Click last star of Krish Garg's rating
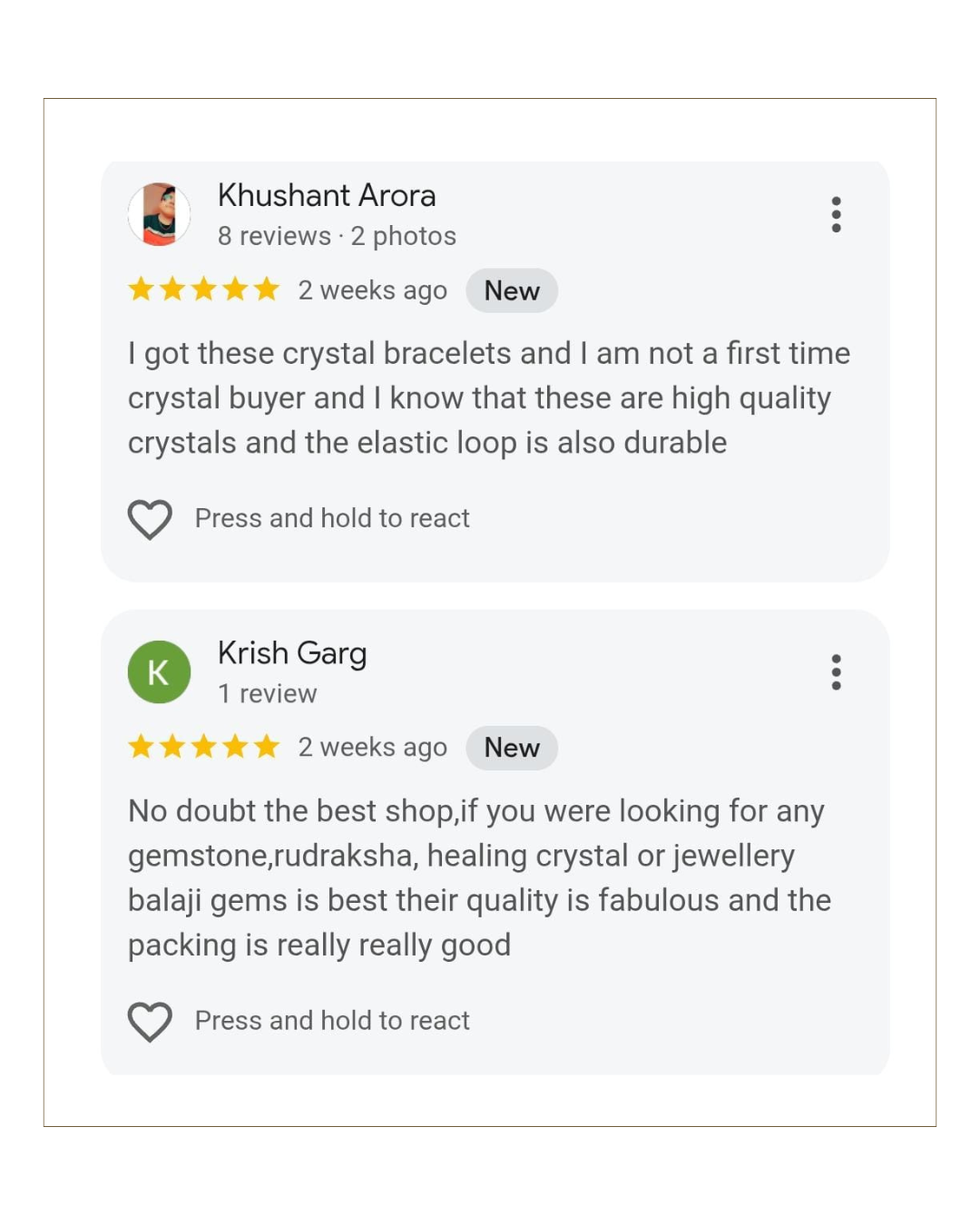 click(x=266, y=747)
